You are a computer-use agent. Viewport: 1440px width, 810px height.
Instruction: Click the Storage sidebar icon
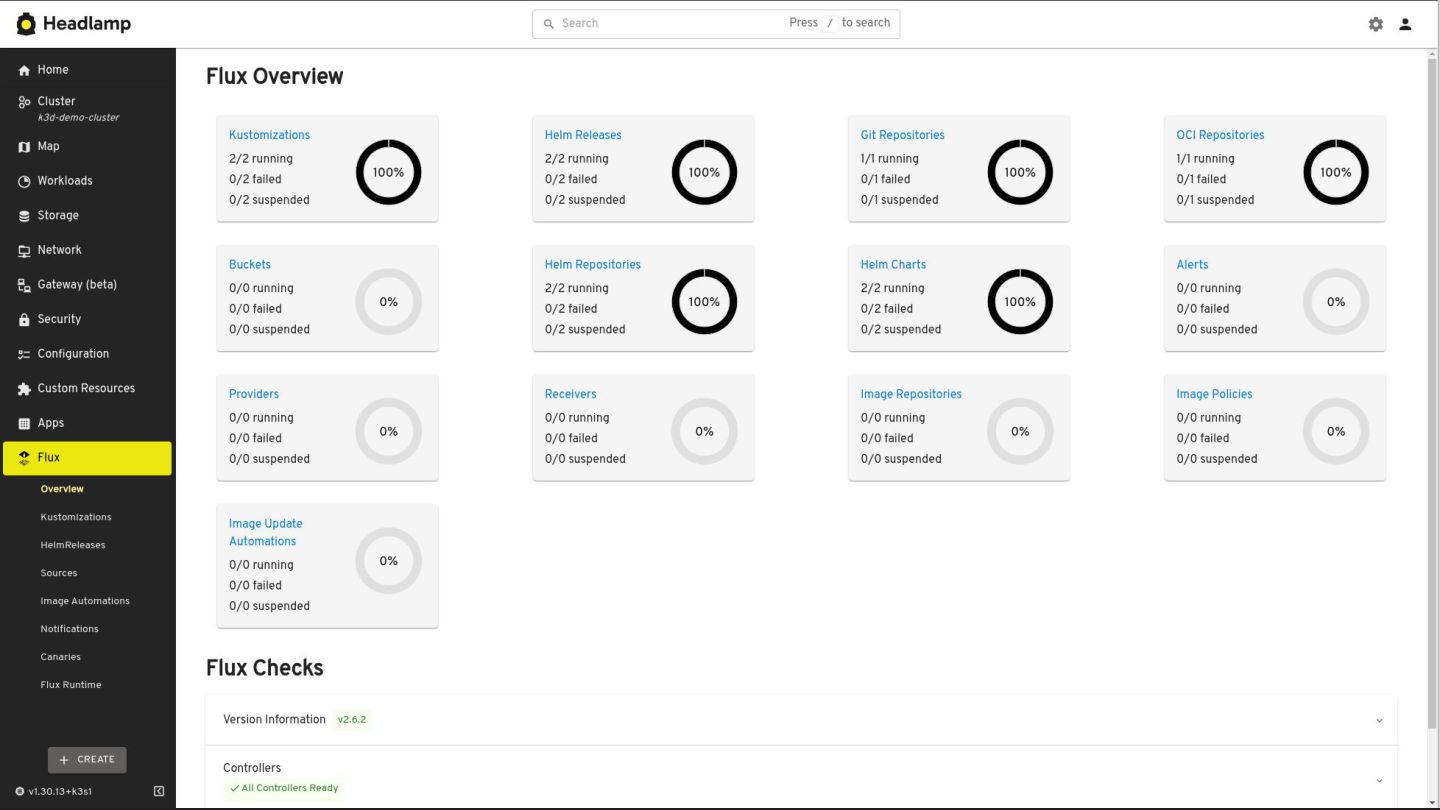[24, 216]
